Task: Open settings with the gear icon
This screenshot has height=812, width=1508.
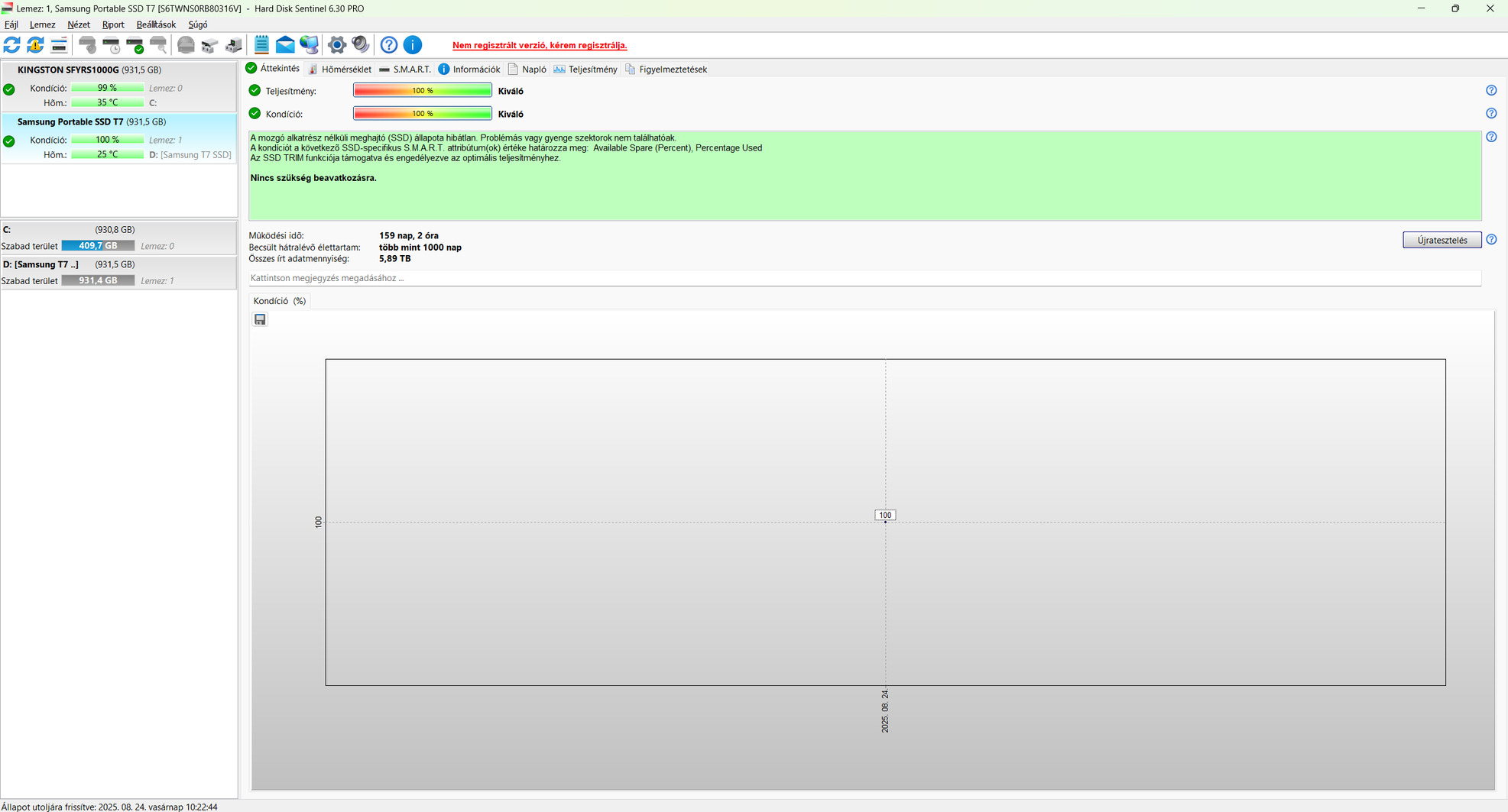Action: 337,45
